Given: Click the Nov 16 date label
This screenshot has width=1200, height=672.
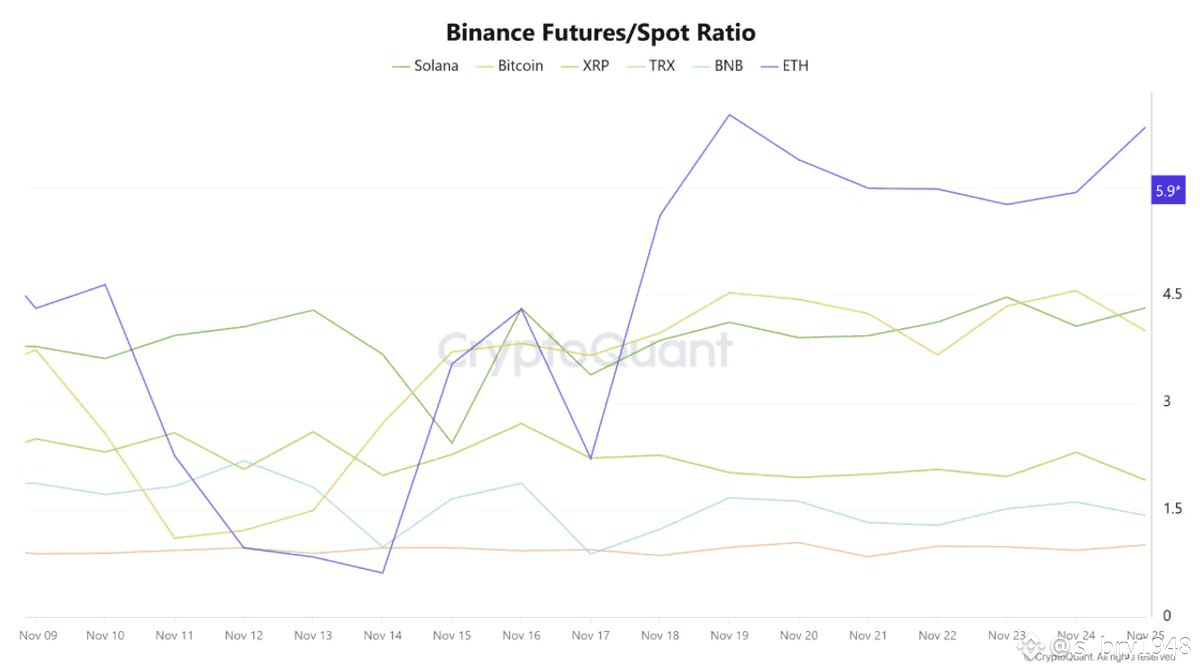Looking at the screenshot, I should (x=522, y=635).
